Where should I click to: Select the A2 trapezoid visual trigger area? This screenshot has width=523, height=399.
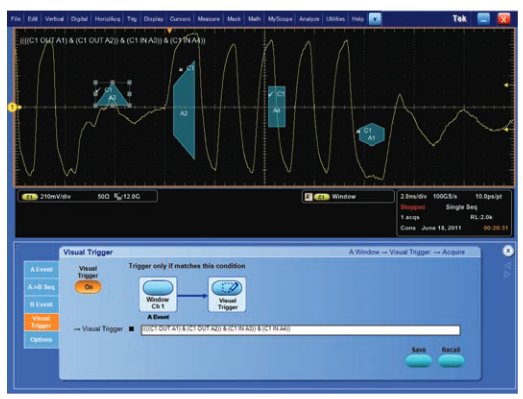pos(184,112)
